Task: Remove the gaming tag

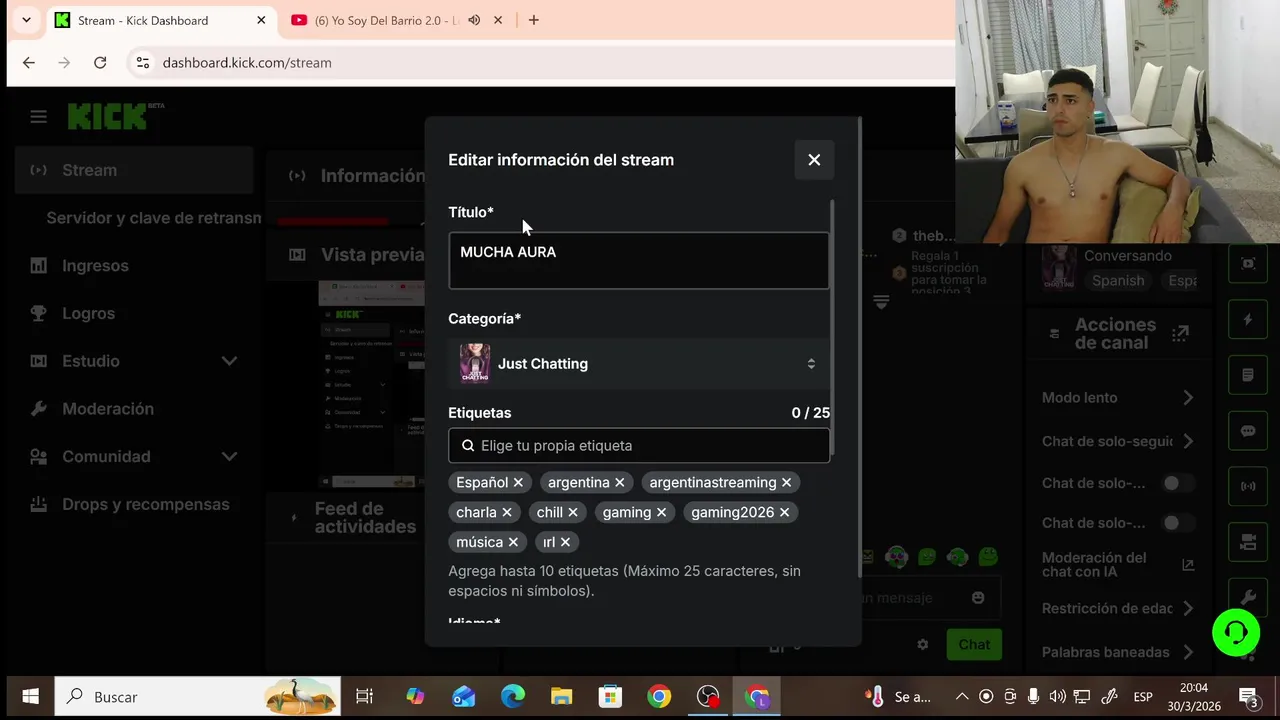Action: click(661, 513)
